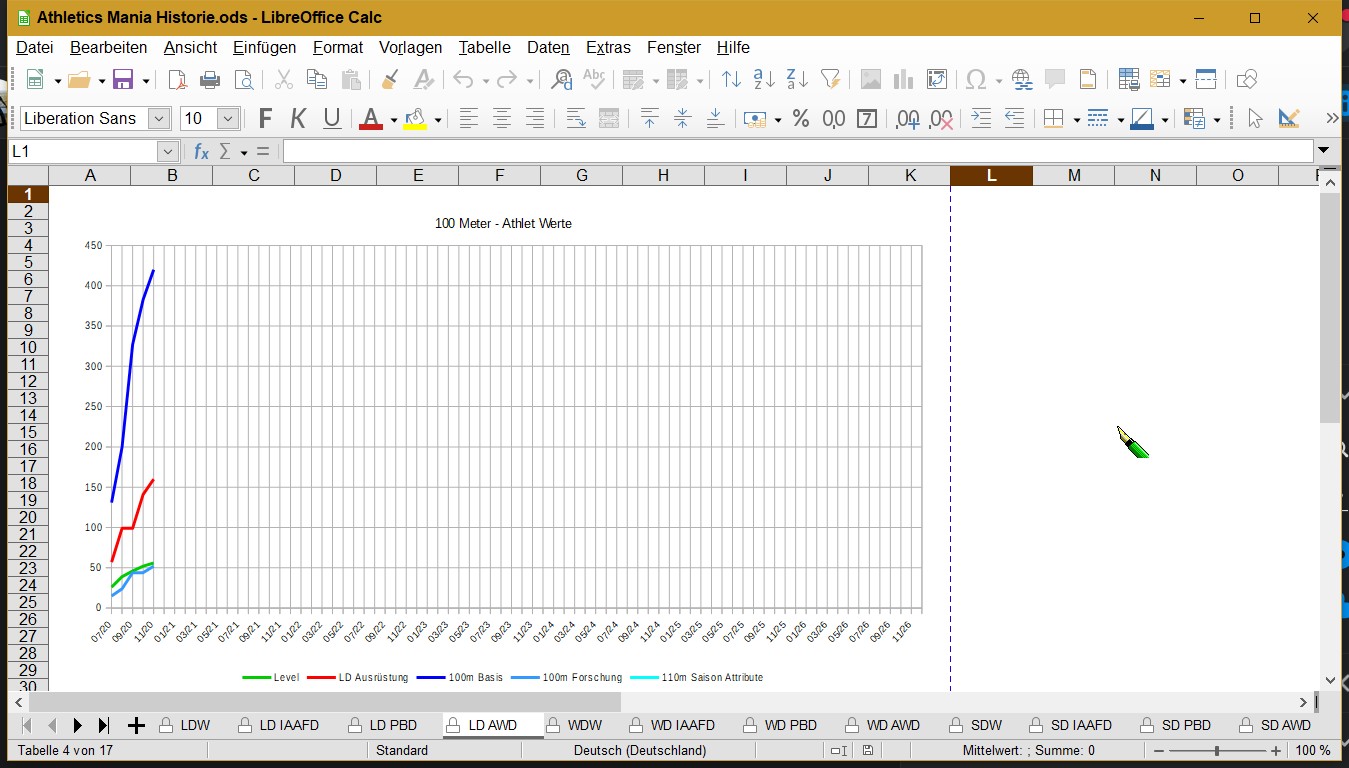This screenshot has height=768, width=1349.
Task: Format cell as number 0,0
Action: 834,119
